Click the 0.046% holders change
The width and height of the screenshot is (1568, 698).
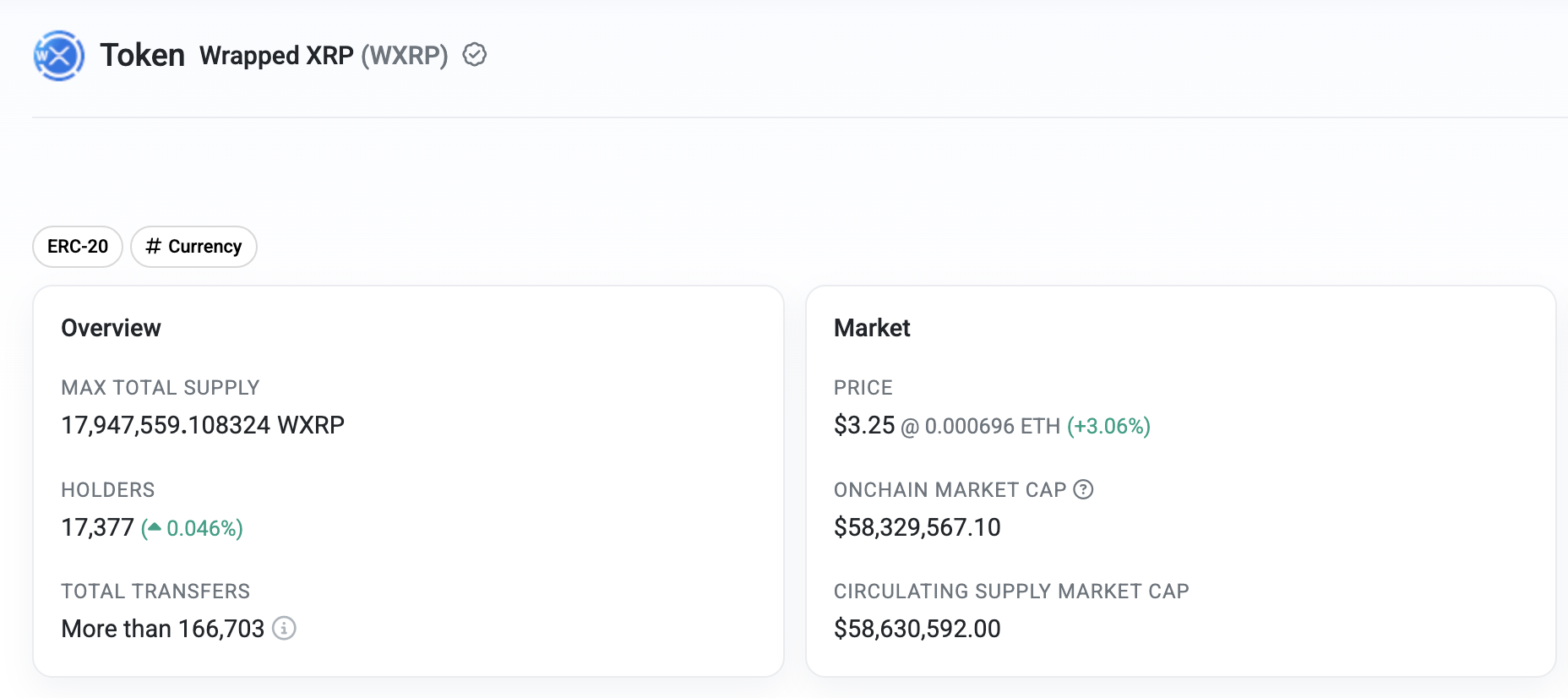point(204,528)
